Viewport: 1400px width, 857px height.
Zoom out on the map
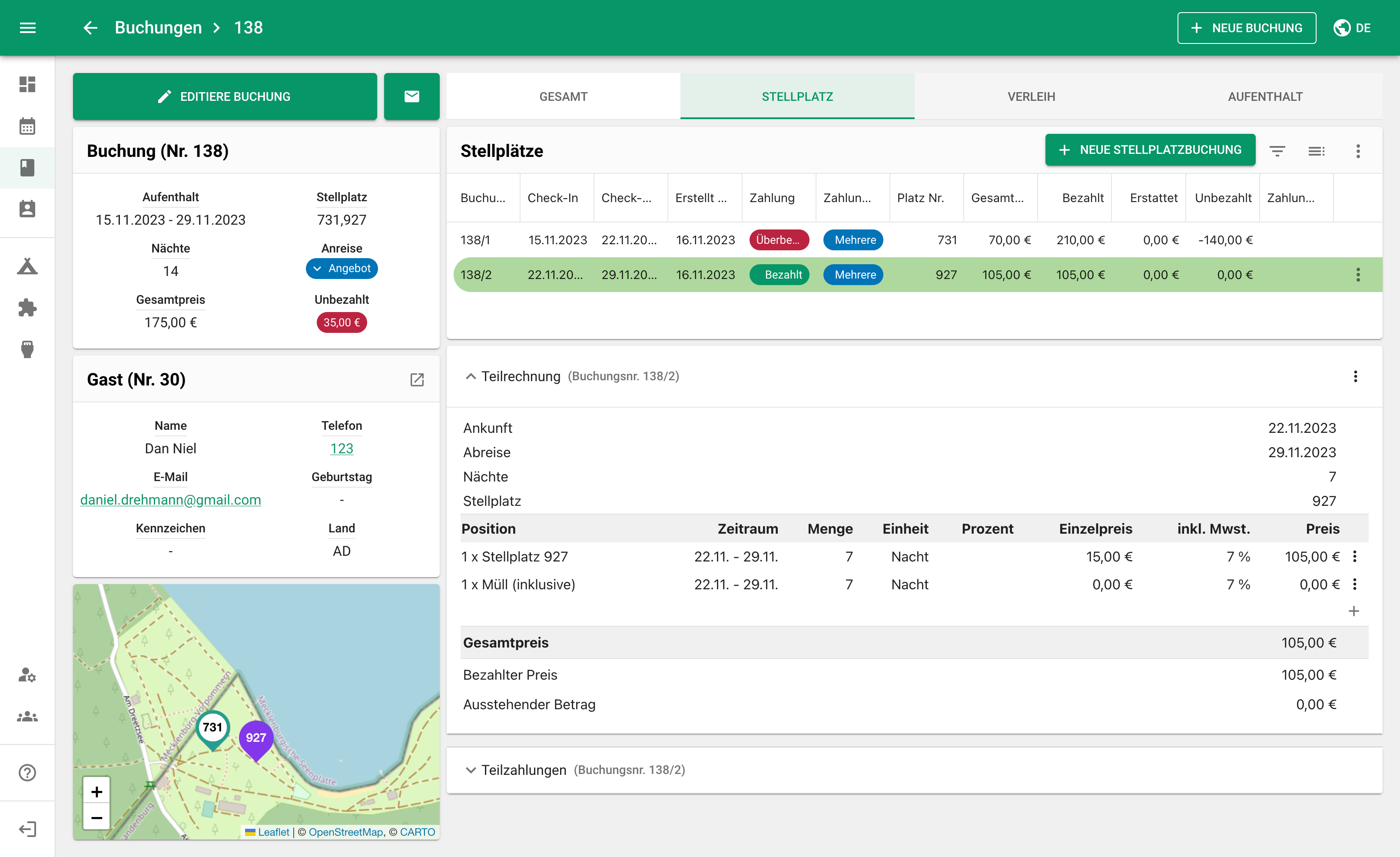96,817
